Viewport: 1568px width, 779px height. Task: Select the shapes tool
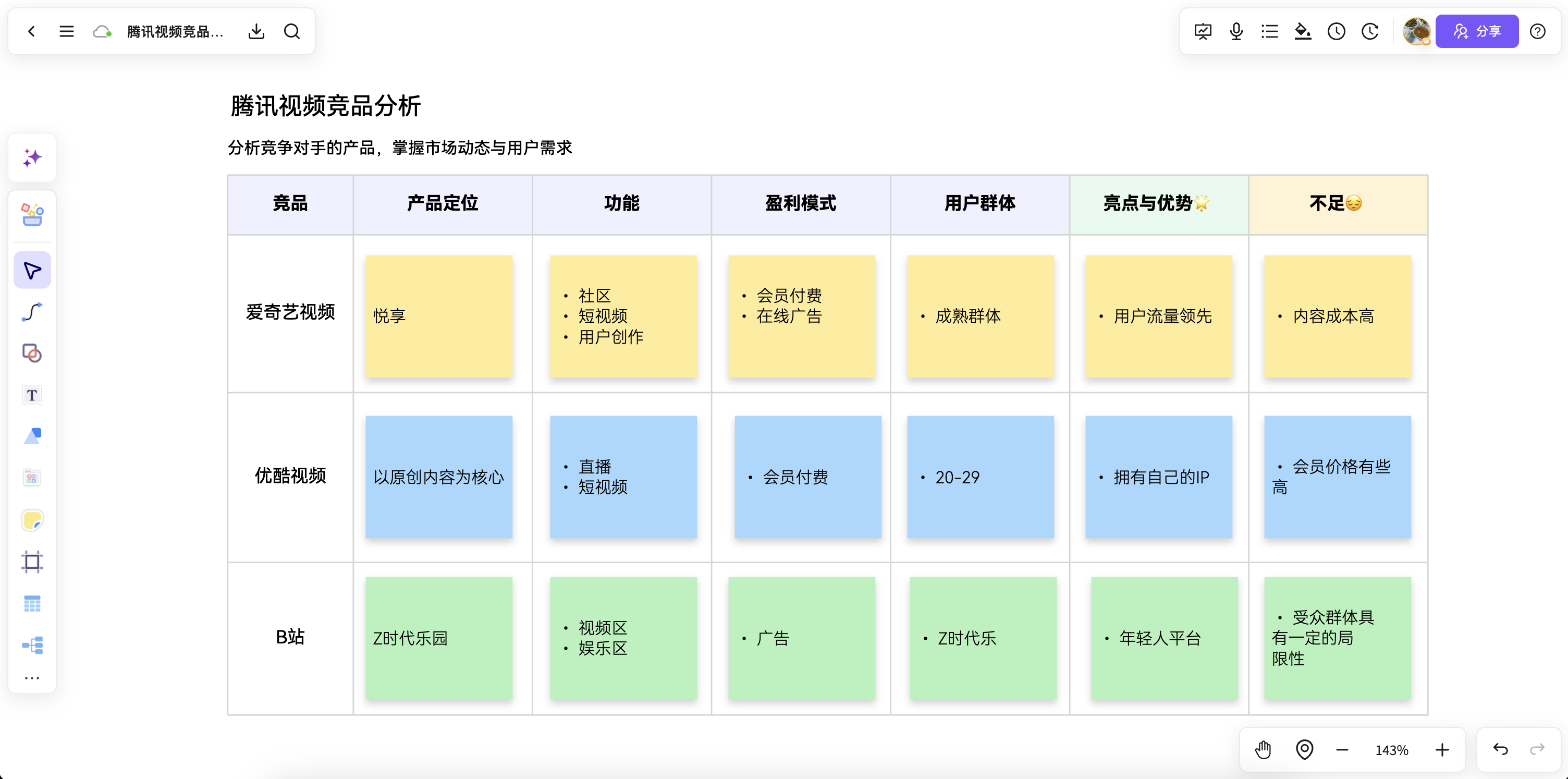pyautogui.click(x=32, y=353)
